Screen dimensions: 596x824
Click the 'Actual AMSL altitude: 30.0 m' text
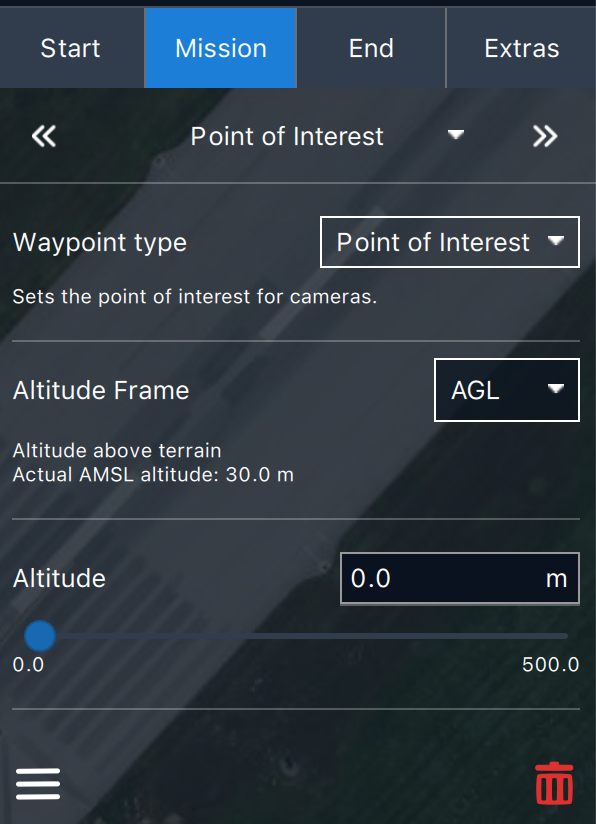(153, 475)
